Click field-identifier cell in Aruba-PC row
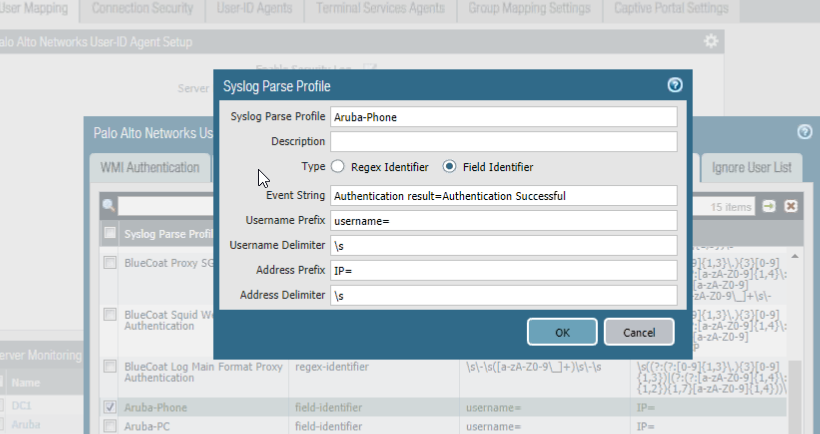This screenshot has width=820, height=434. pos(328,427)
